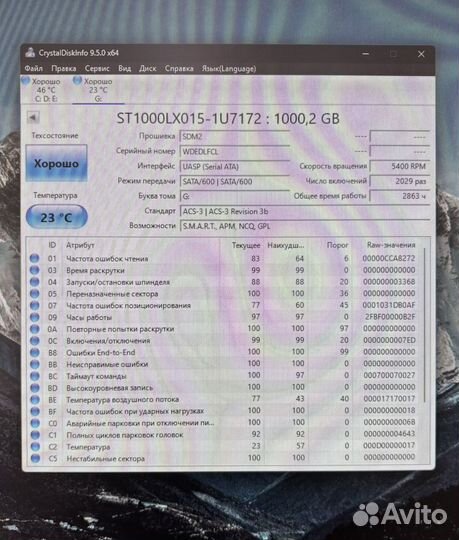This screenshot has width=459, height=540.
Task: Click the Хорошо health status button
Action: (x=56, y=163)
